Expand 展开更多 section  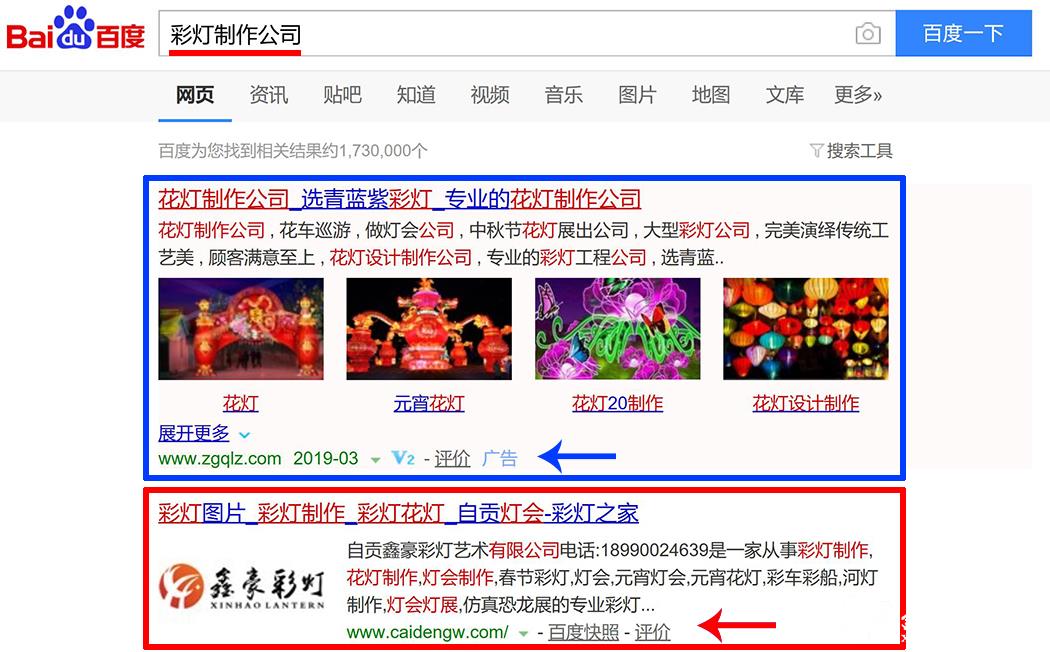coord(194,433)
